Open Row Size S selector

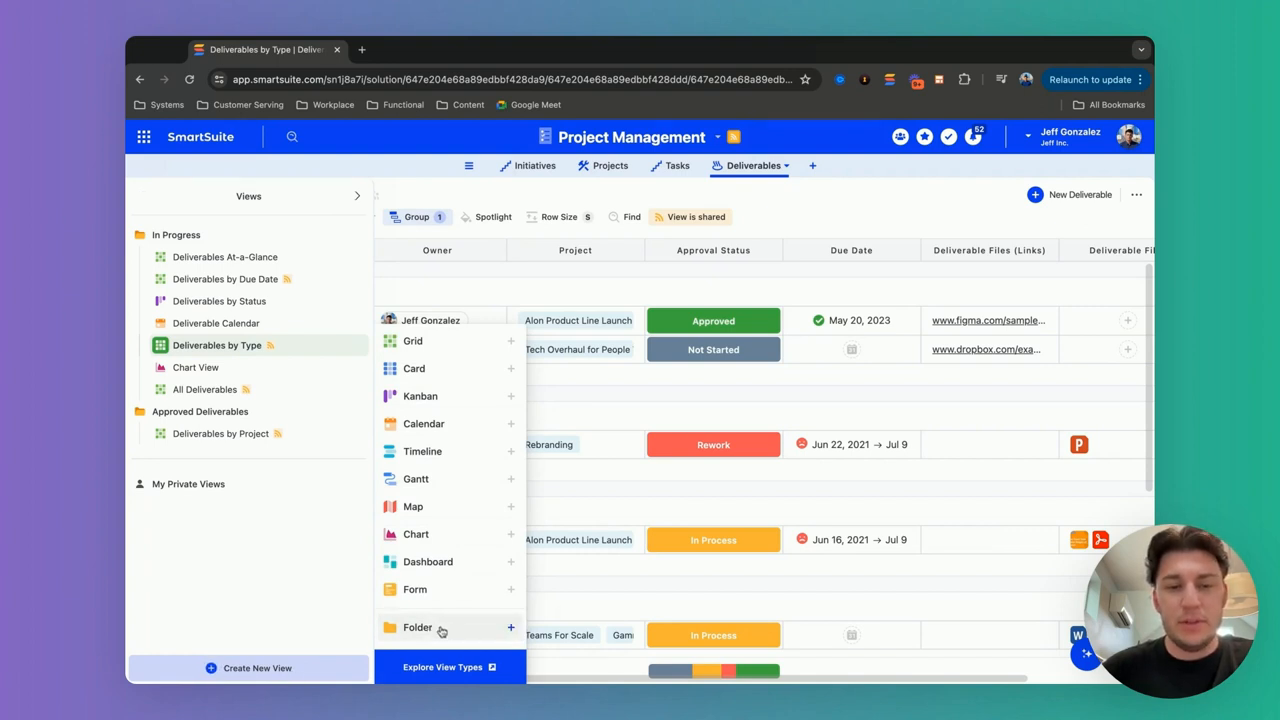(559, 217)
